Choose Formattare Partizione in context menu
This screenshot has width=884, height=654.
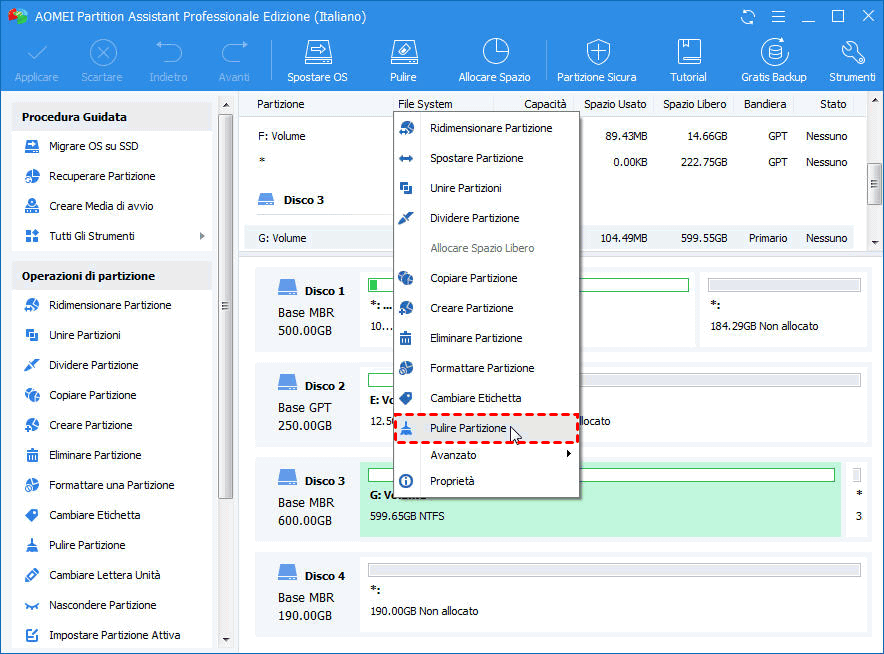482,368
